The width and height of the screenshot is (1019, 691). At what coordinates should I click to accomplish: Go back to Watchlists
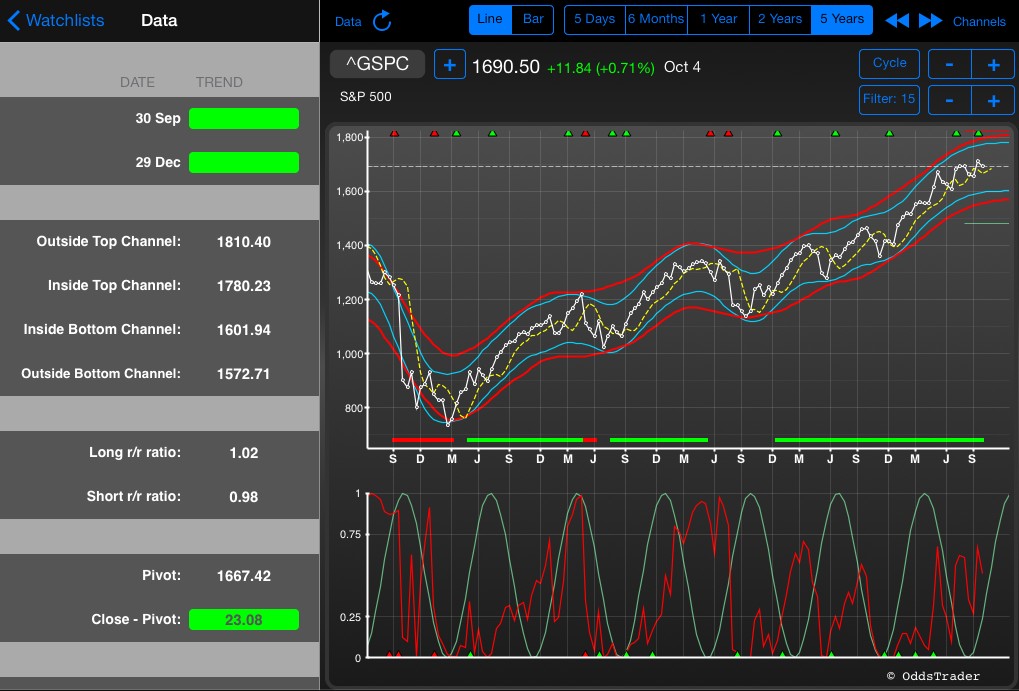[x=56, y=20]
